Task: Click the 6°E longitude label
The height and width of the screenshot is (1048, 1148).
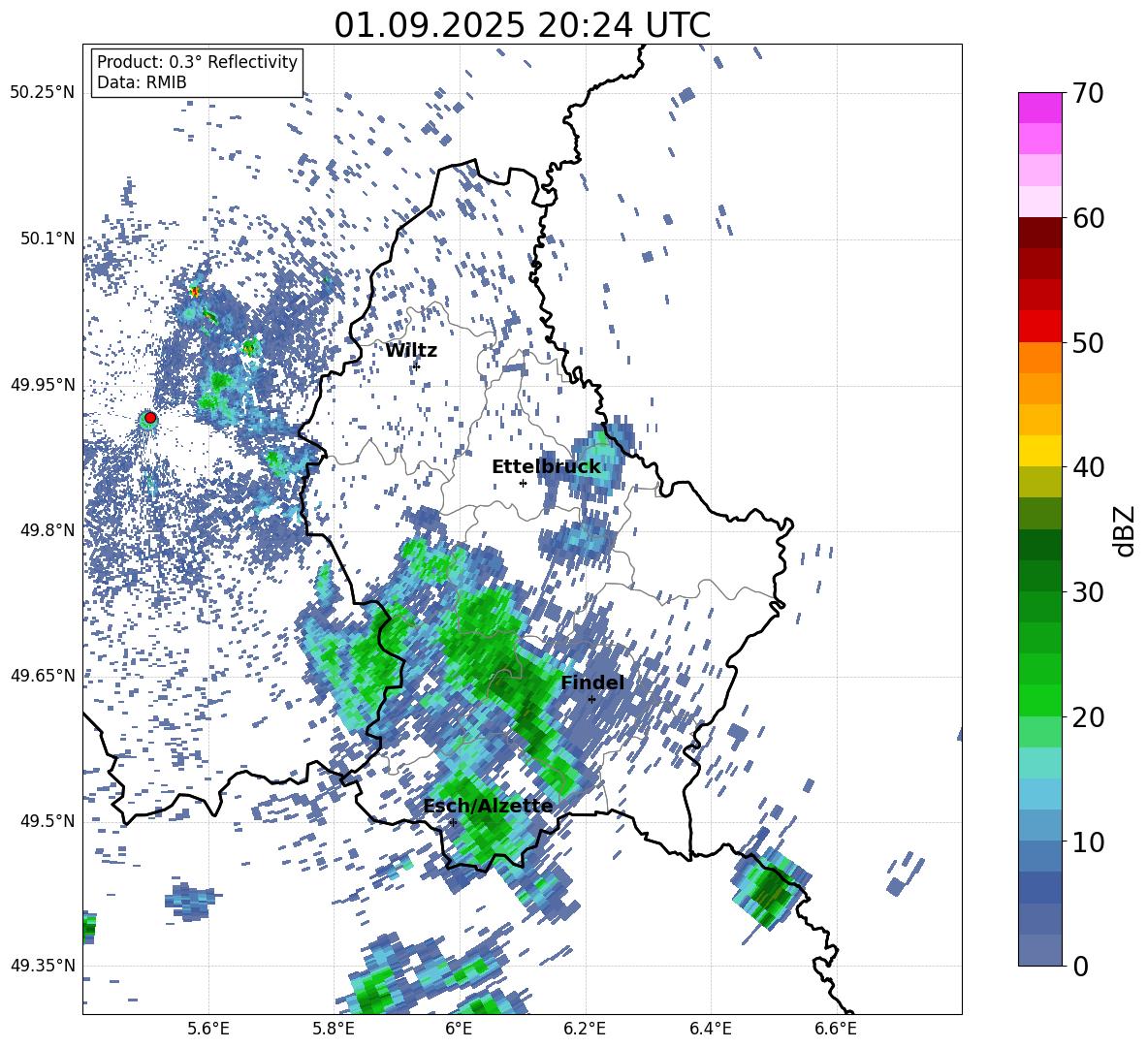Action: 459,1029
